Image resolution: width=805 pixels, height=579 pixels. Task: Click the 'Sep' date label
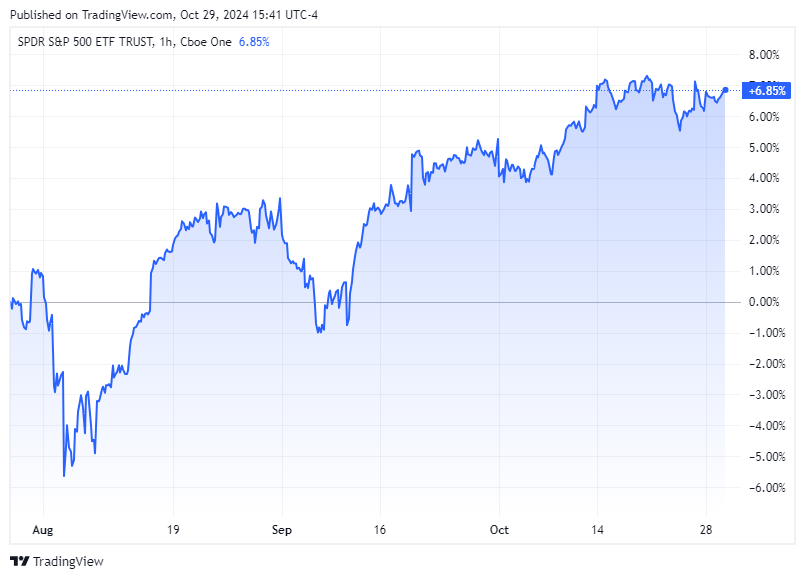pyautogui.click(x=282, y=530)
